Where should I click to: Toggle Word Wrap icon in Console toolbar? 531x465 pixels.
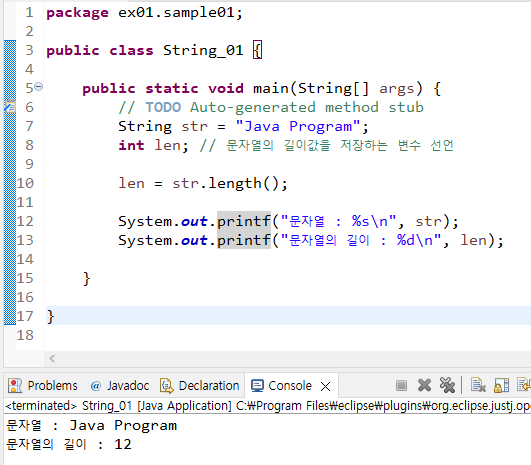(x=524, y=385)
